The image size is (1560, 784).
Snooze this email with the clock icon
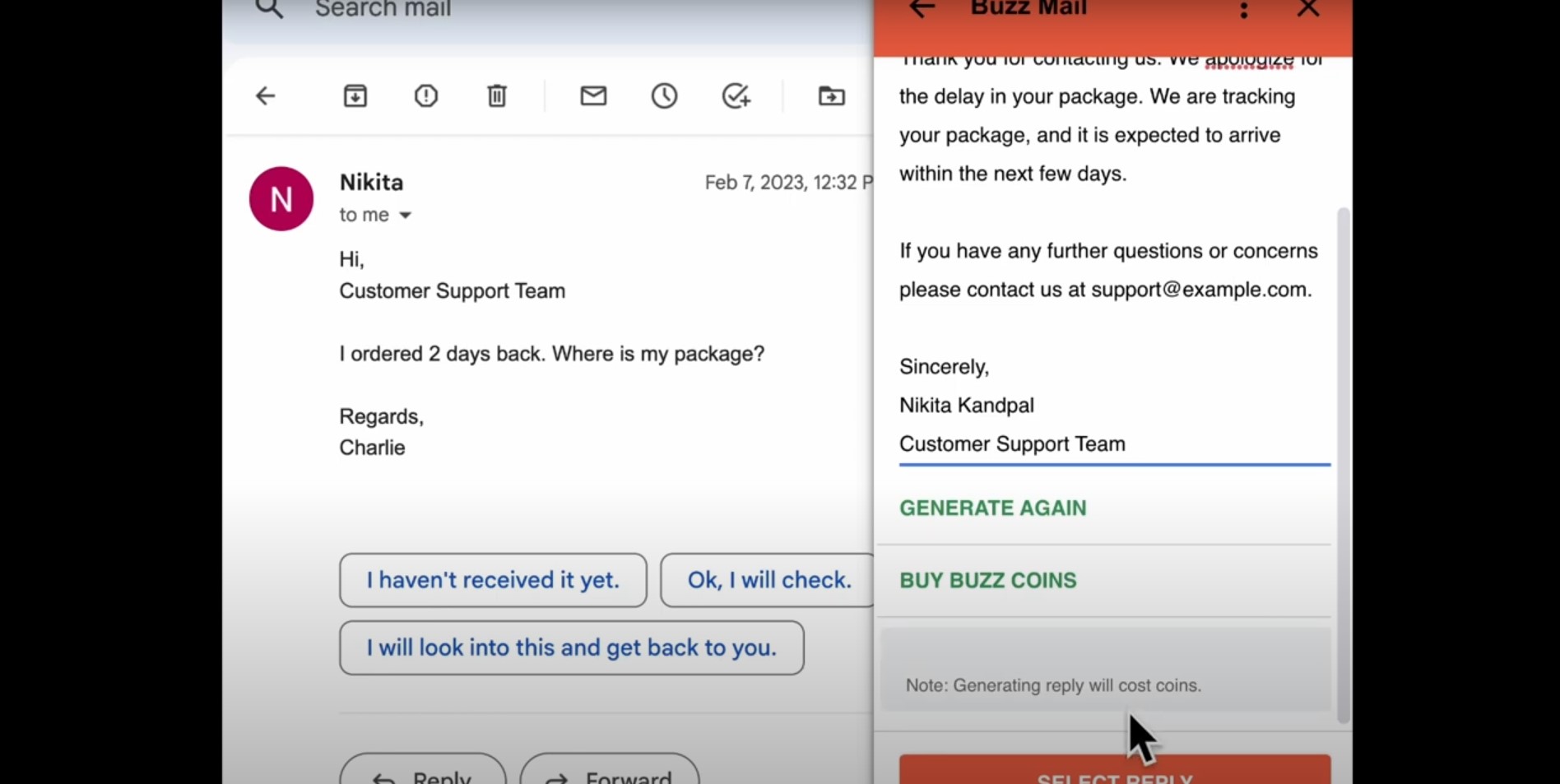click(664, 96)
